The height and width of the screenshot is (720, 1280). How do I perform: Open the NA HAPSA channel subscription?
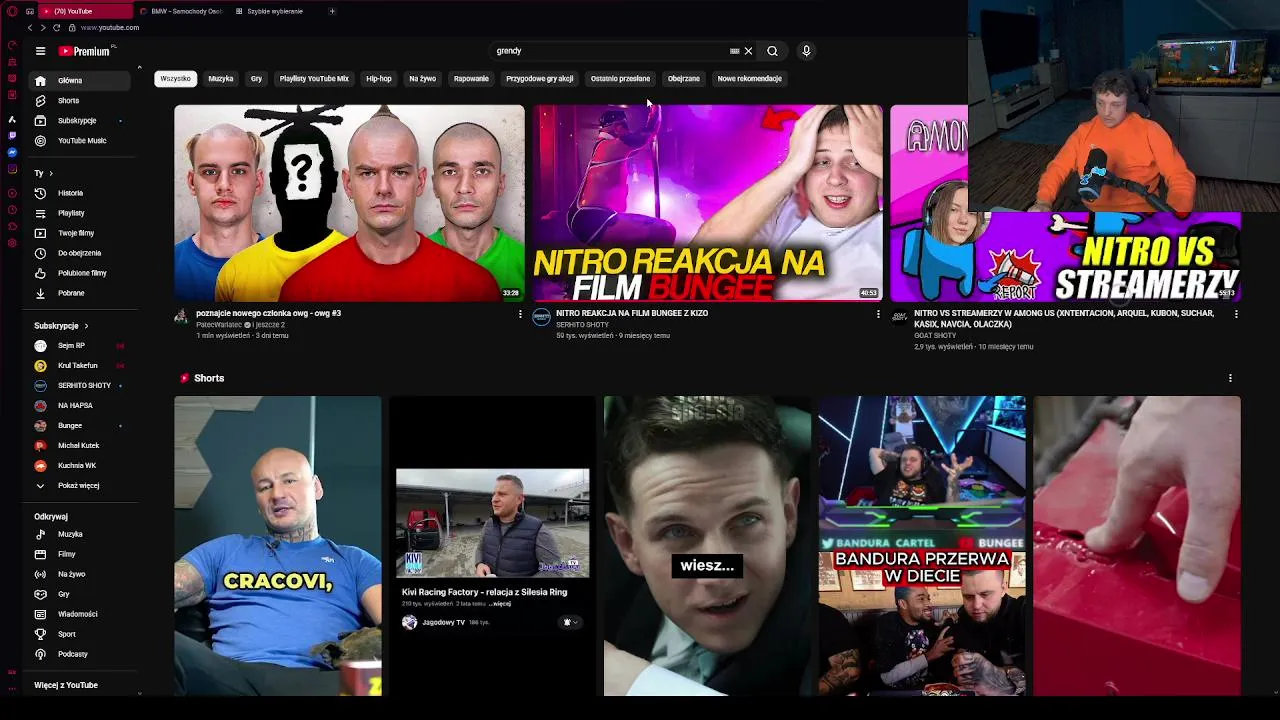point(80,405)
